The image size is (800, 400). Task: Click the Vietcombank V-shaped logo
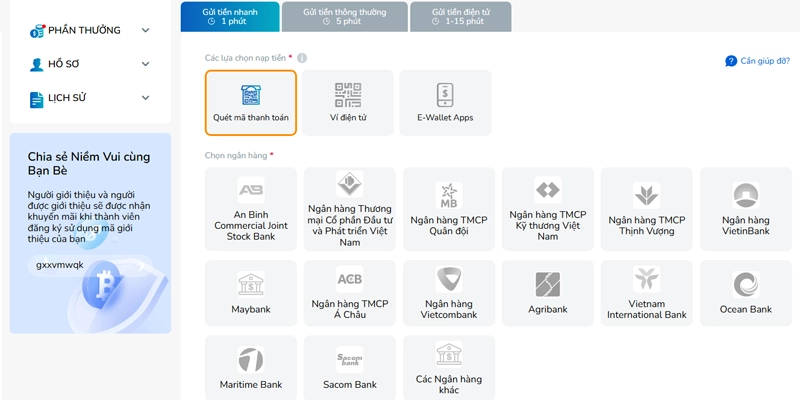point(449,279)
